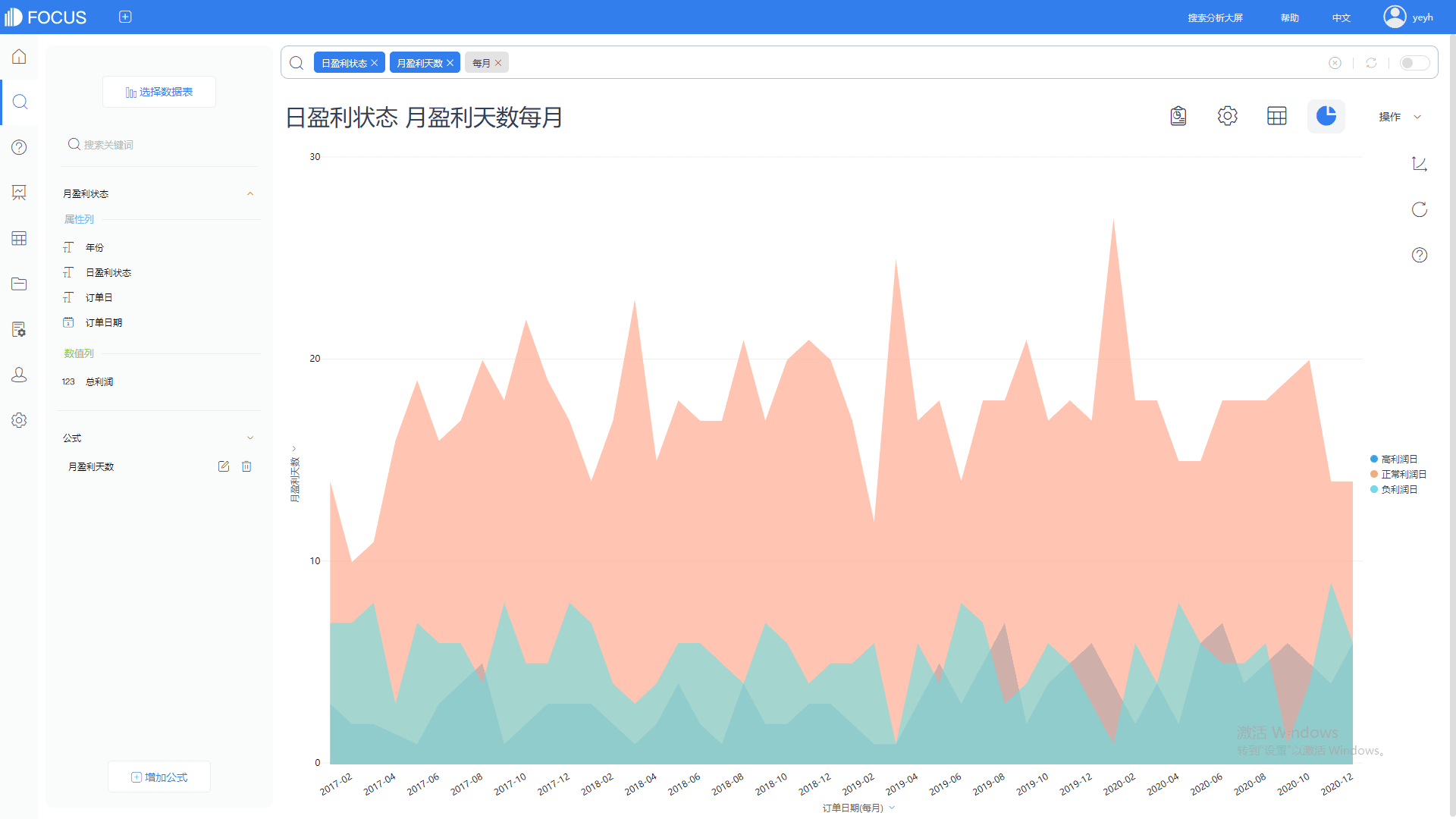Select the 月盈利天数 formula
The image size is (1456, 819).
click(x=91, y=467)
